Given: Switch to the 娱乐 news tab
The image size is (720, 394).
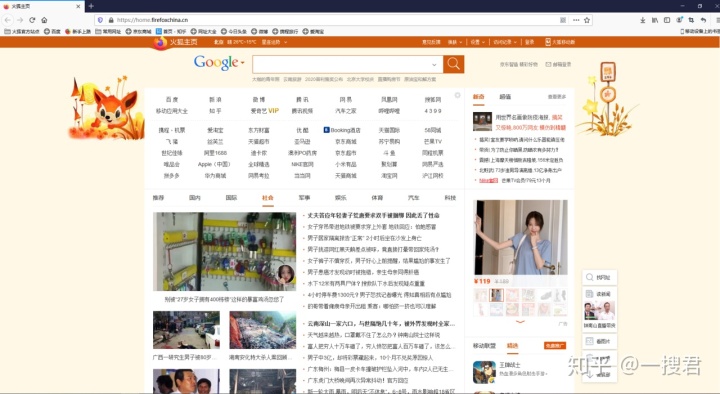Looking at the screenshot, I should (341, 197).
